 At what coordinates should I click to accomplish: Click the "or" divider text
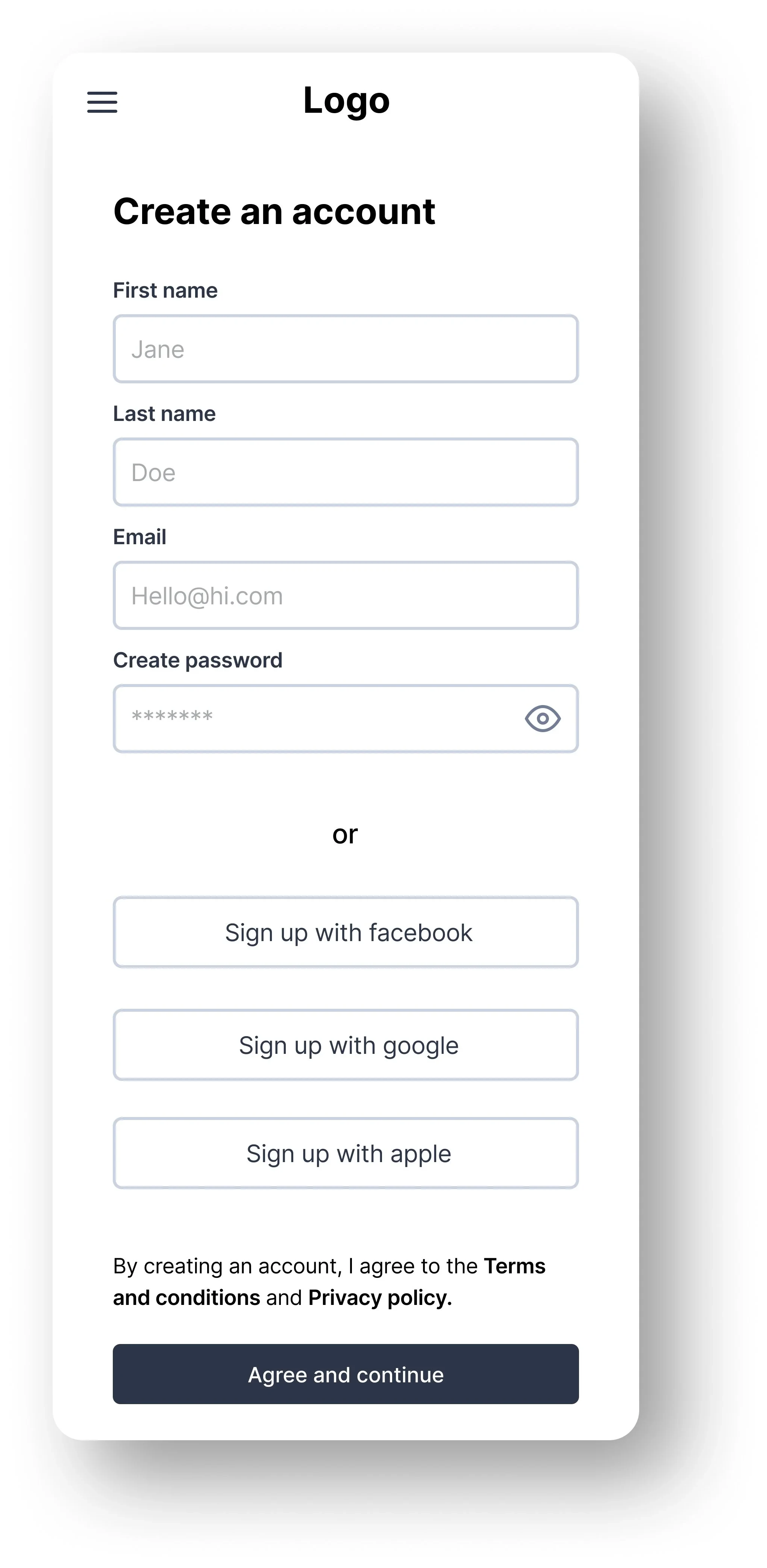[x=345, y=834]
